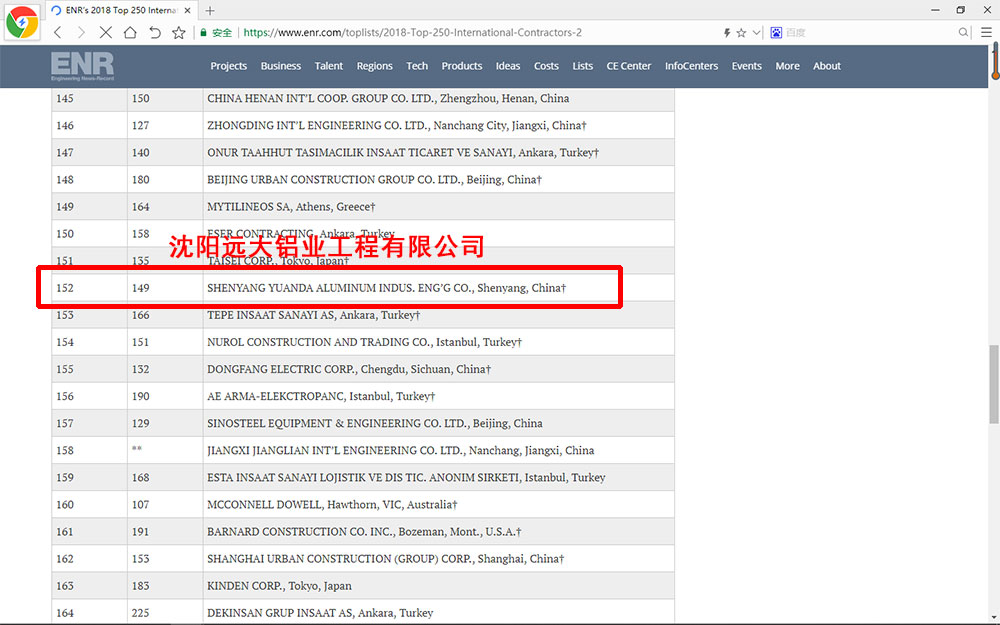
Task: Open the Lists menu
Action: [582, 66]
